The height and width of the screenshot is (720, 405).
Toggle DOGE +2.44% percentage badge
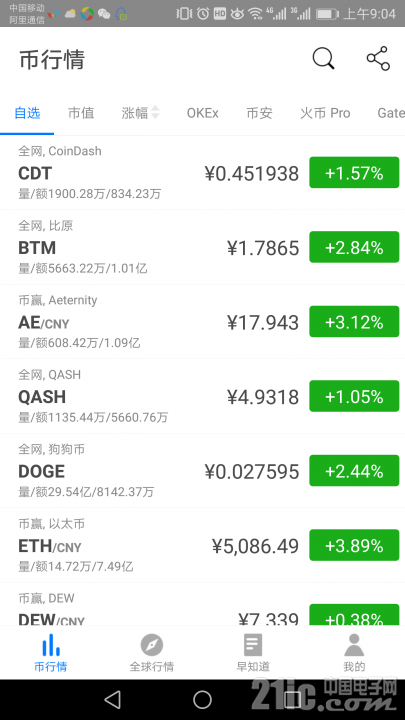coord(354,471)
